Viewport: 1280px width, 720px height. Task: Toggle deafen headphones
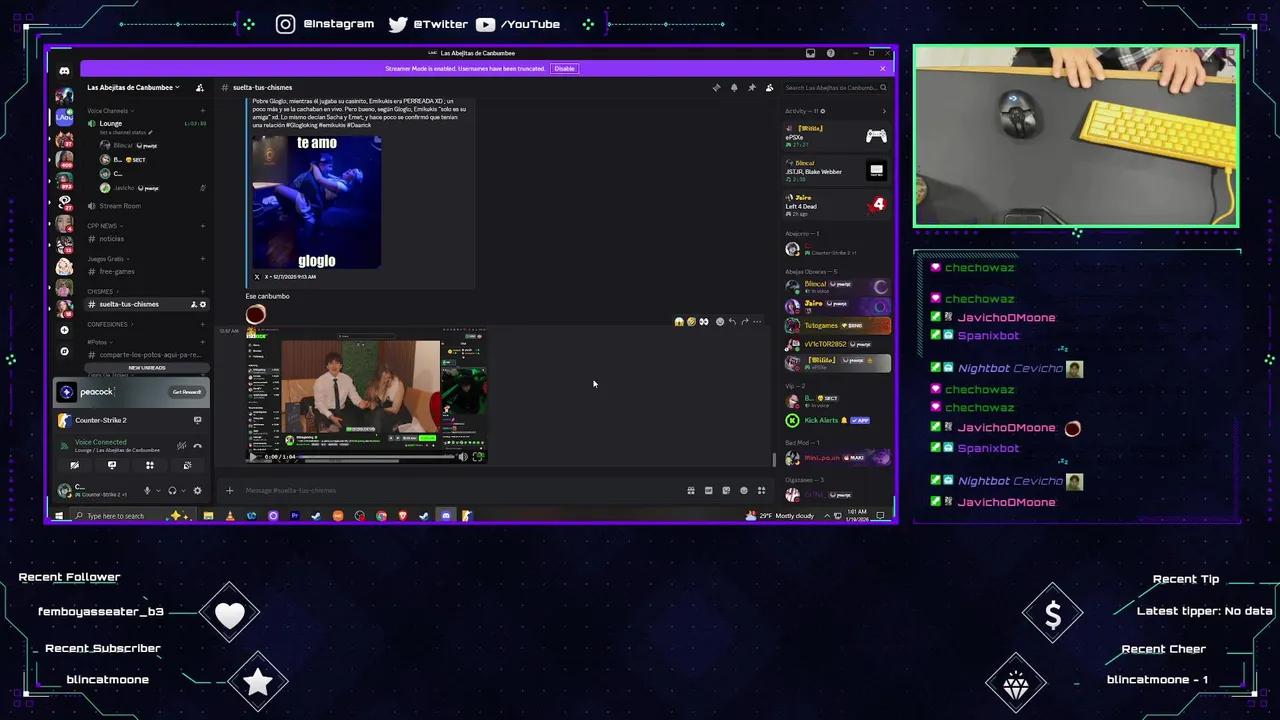172,491
